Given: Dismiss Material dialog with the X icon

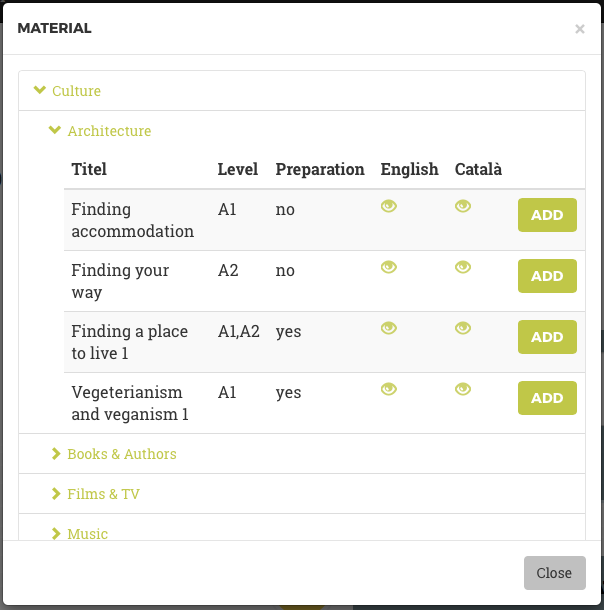Looking at the screenshot, I should [x=579, y=29].
